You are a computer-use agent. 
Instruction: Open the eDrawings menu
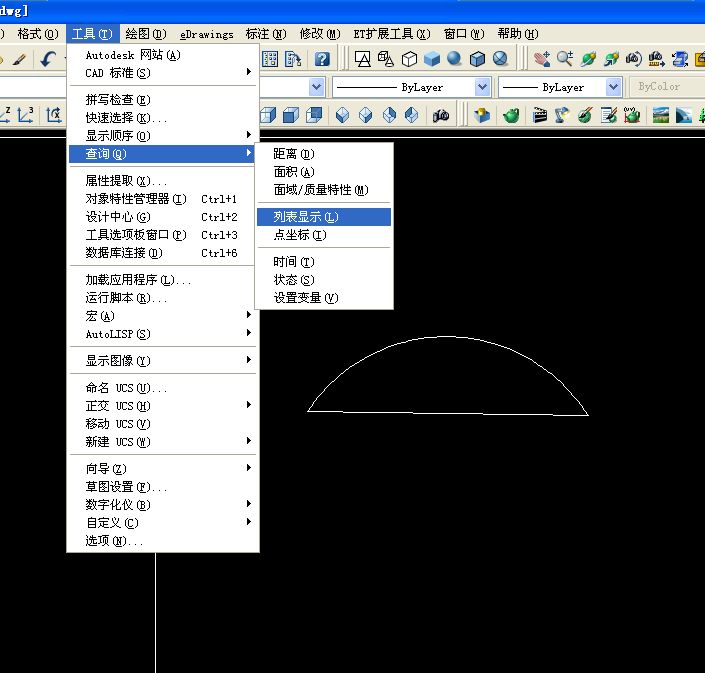pos(206,34)
